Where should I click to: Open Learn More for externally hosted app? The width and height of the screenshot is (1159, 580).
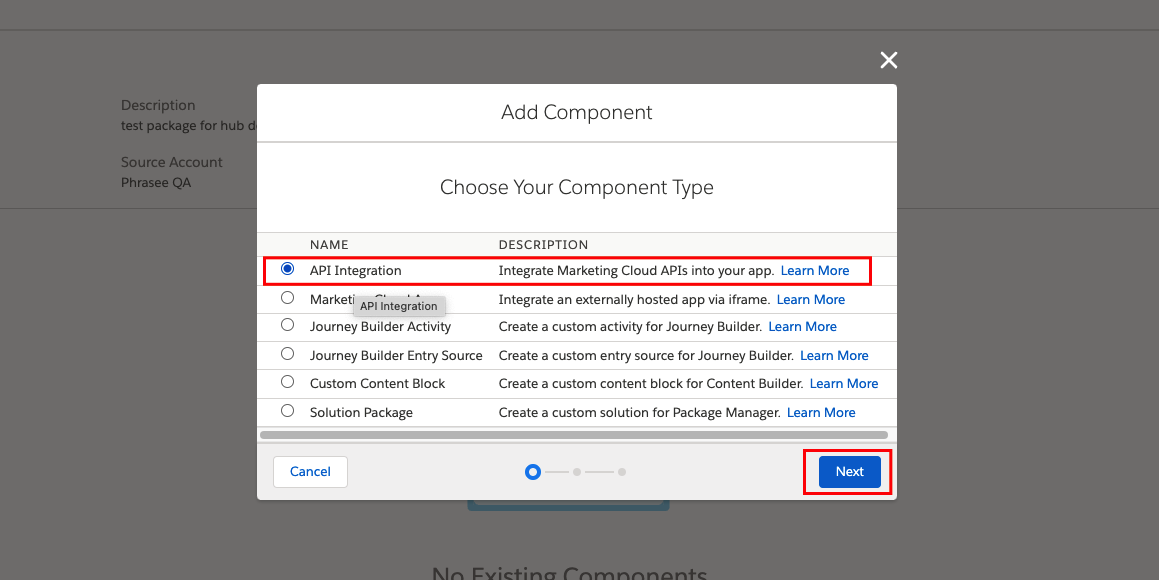[x=811, y=299]
